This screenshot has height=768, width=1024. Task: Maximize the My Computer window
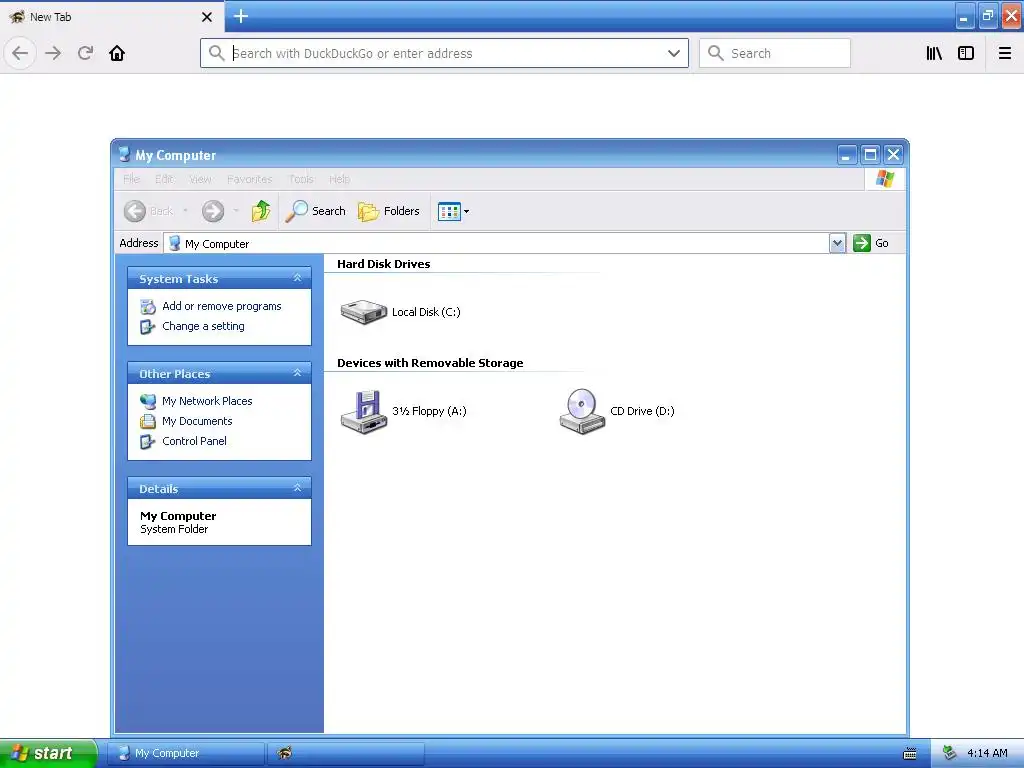pyautogui.click(x=870, y=155)
